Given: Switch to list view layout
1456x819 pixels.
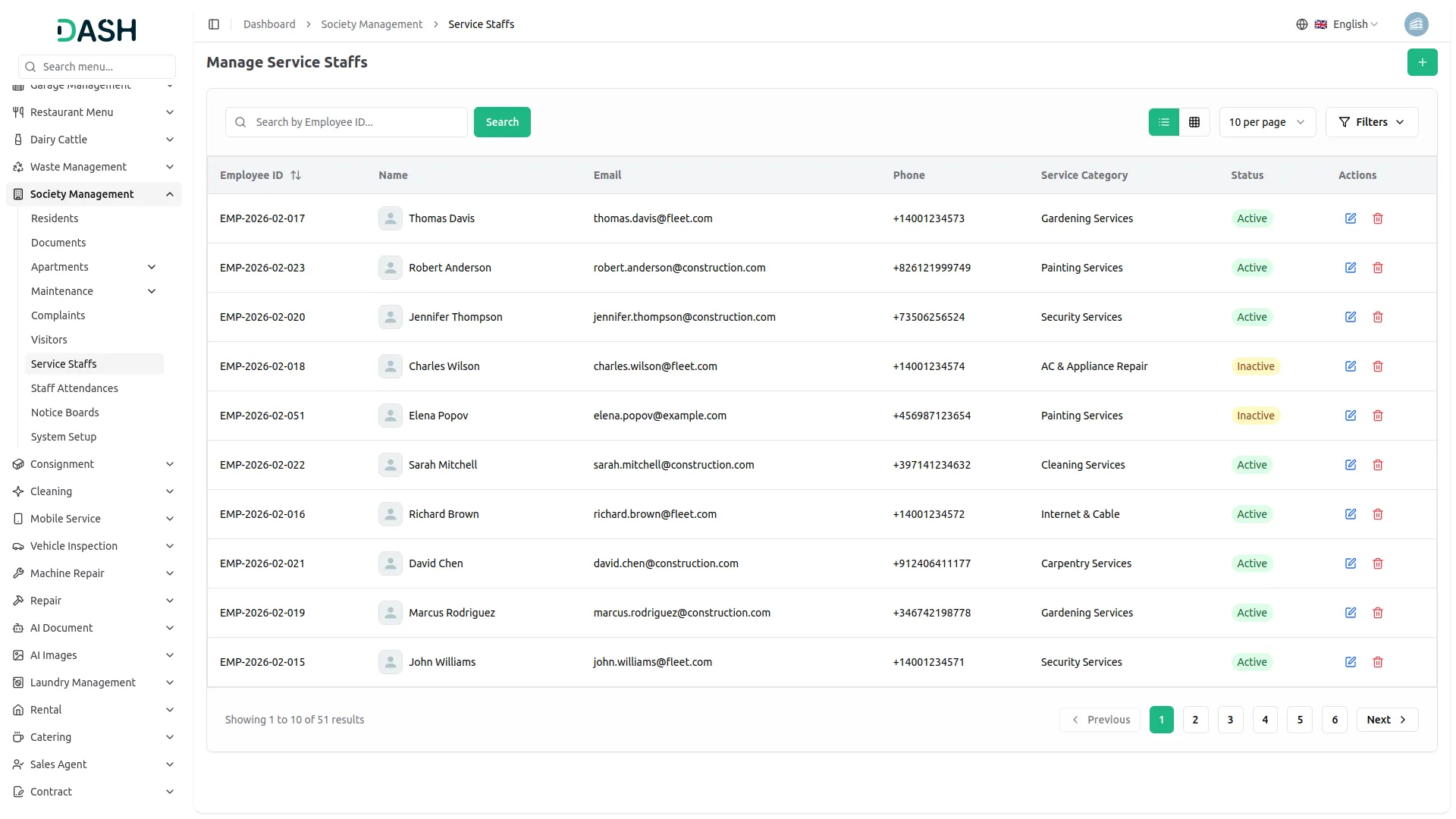Looking at the screenshot, I should click(1163, 122).
